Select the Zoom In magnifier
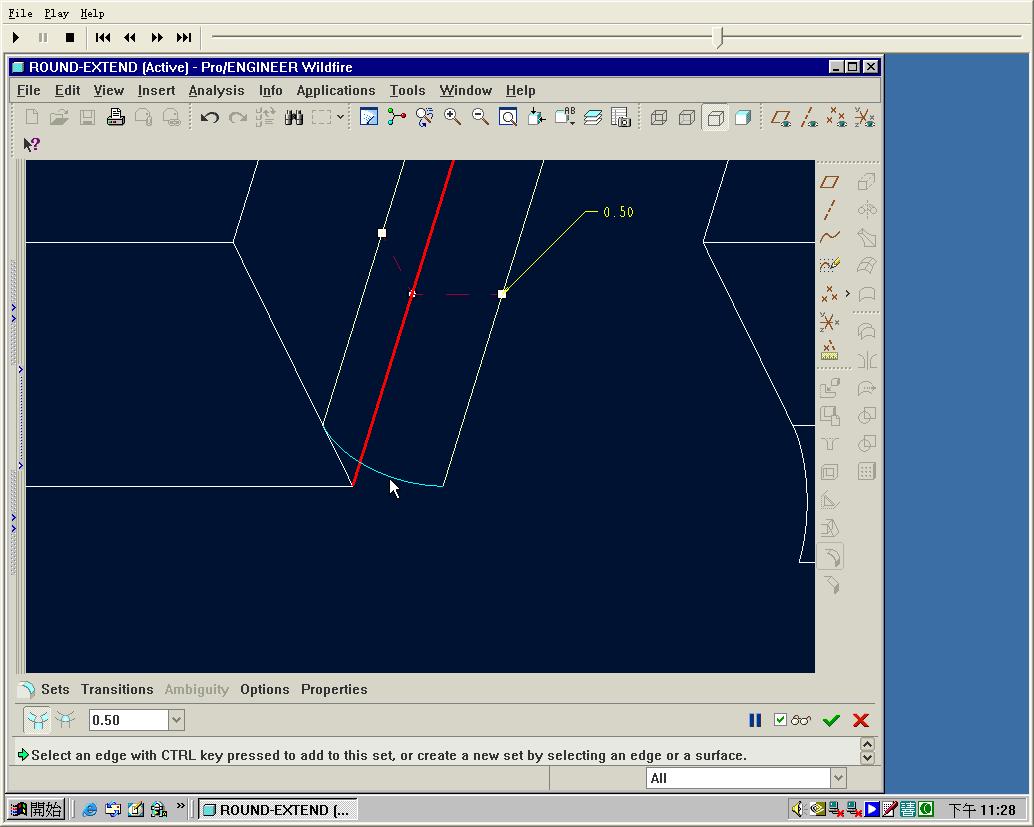Image resolution: width=1034 pixels, height=827 pixels. [452, 117]
